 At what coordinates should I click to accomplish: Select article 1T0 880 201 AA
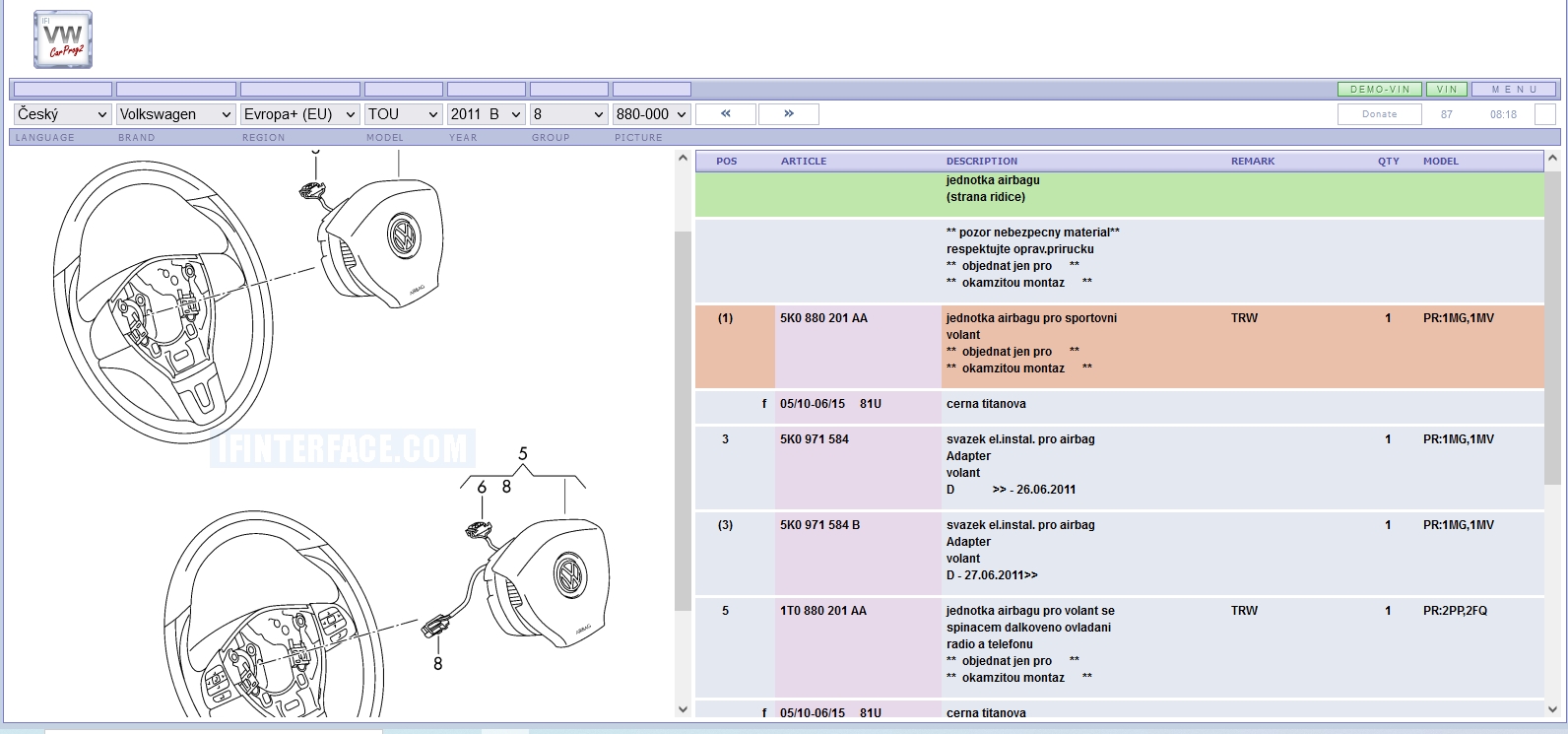click(823, 611)
